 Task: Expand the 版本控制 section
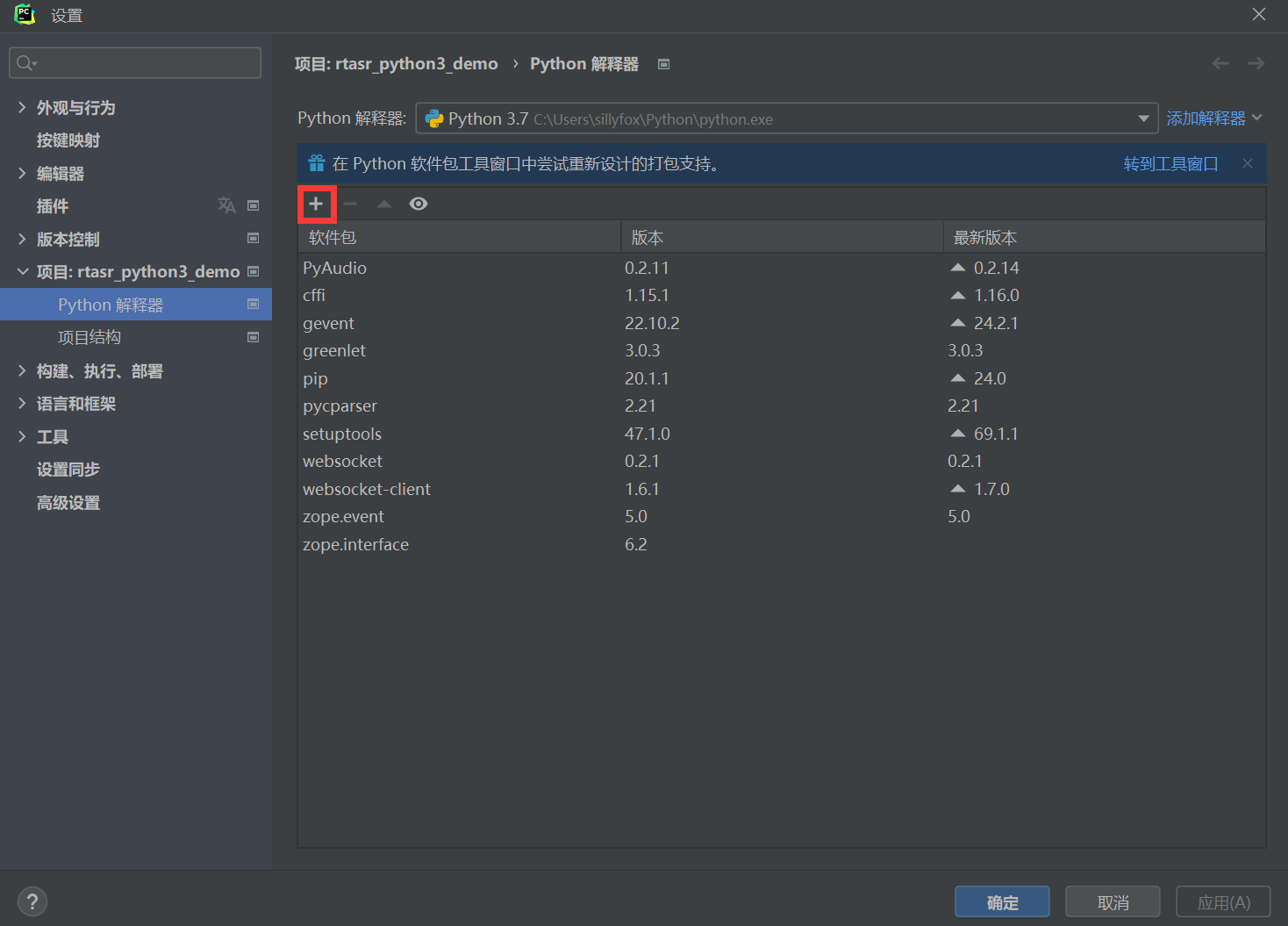tap(22, 239)
